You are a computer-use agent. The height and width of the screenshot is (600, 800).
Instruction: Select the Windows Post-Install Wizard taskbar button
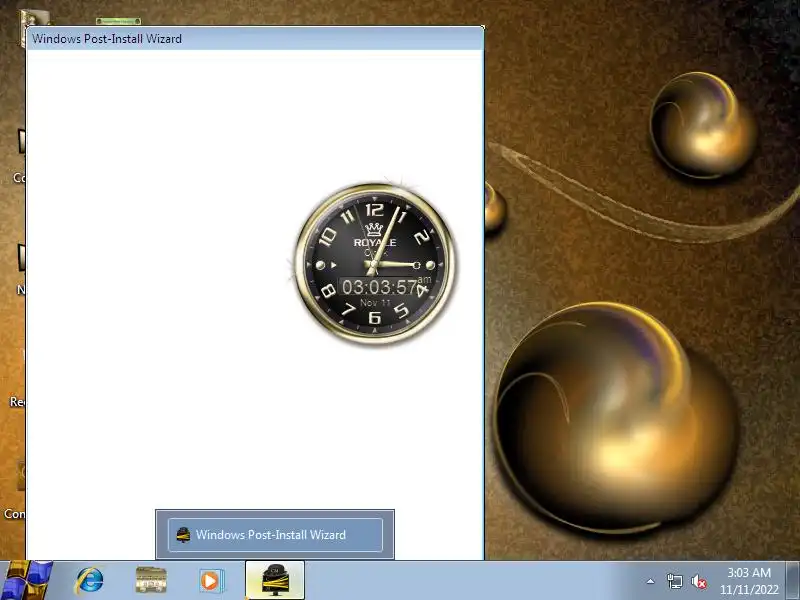coord(275,580)
